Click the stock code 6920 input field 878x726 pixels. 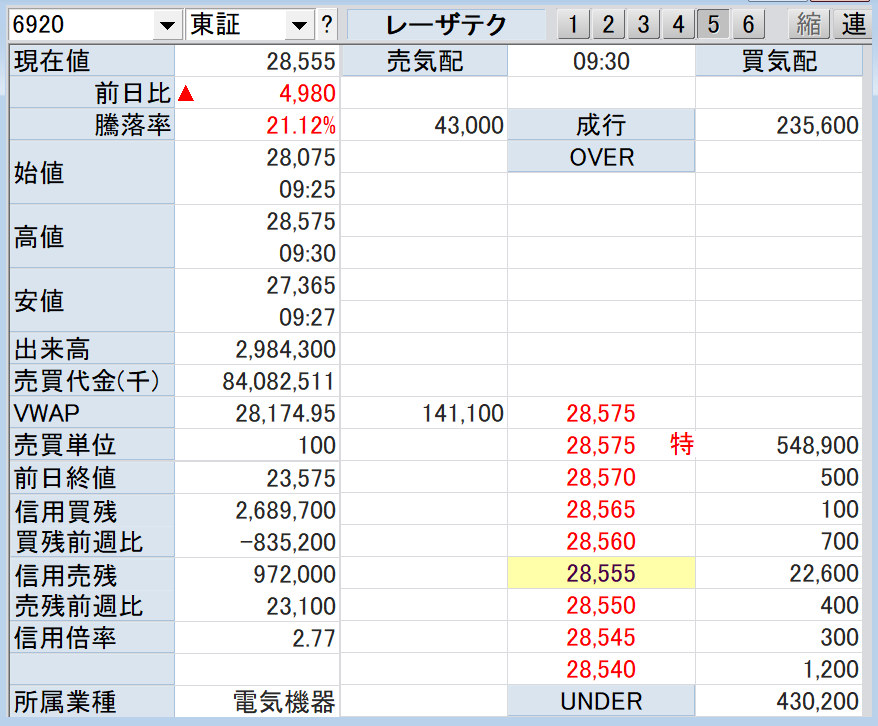click(80, 25)
